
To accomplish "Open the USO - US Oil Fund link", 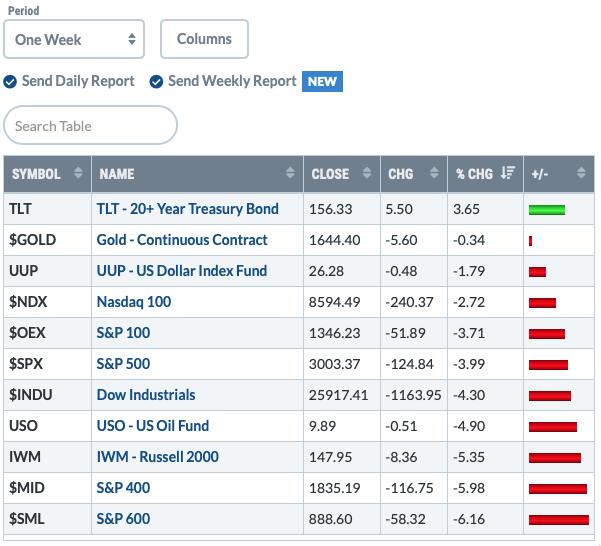I will coord(153,426).
